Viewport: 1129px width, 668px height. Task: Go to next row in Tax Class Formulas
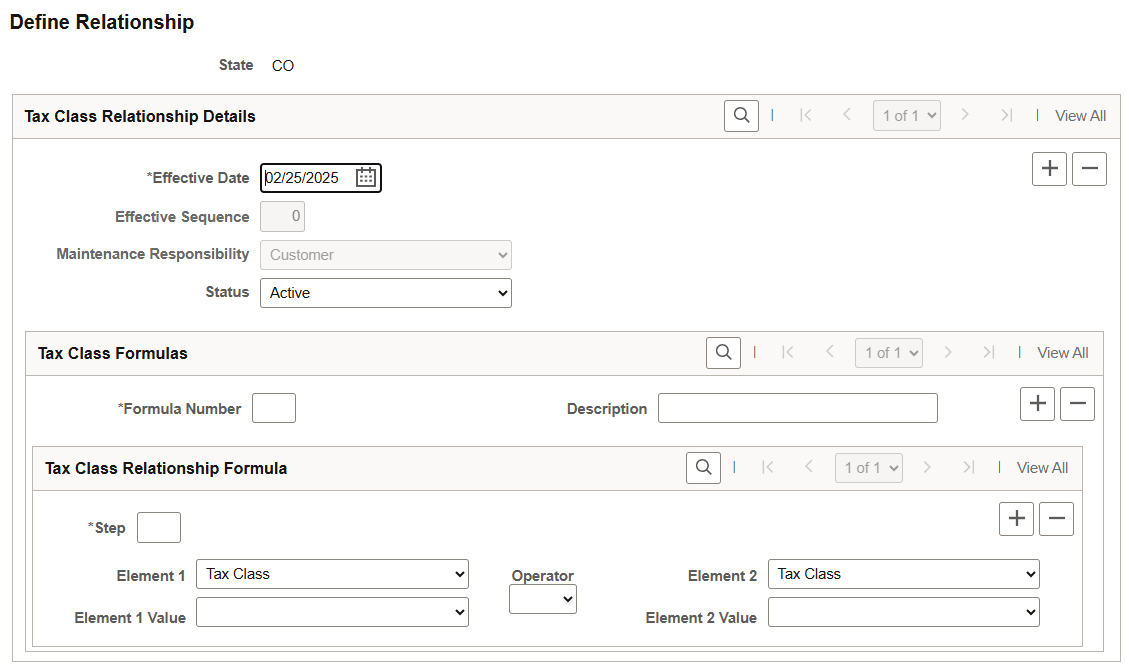948,352
